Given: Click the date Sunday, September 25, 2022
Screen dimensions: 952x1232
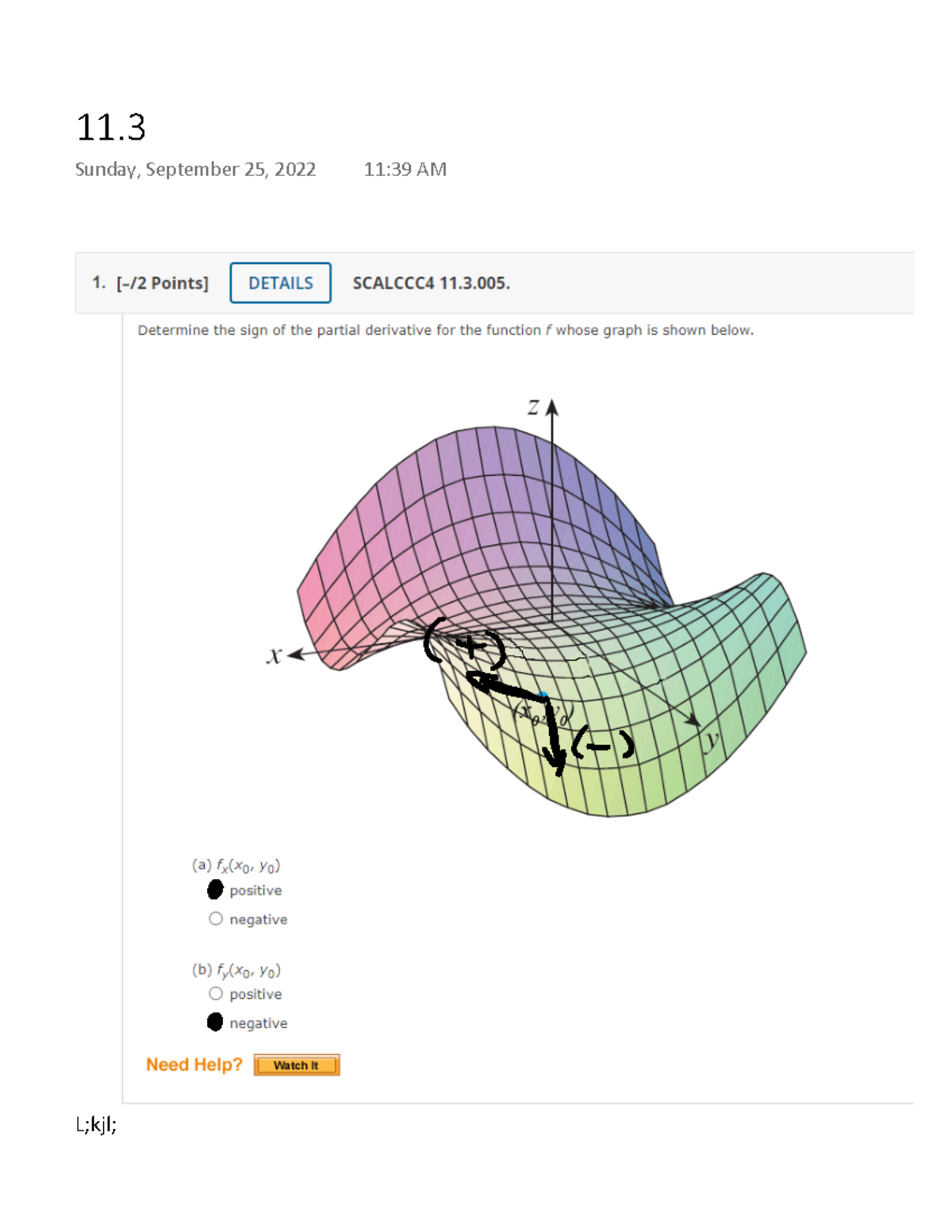Looking at the screenshot, I should 195,170.
